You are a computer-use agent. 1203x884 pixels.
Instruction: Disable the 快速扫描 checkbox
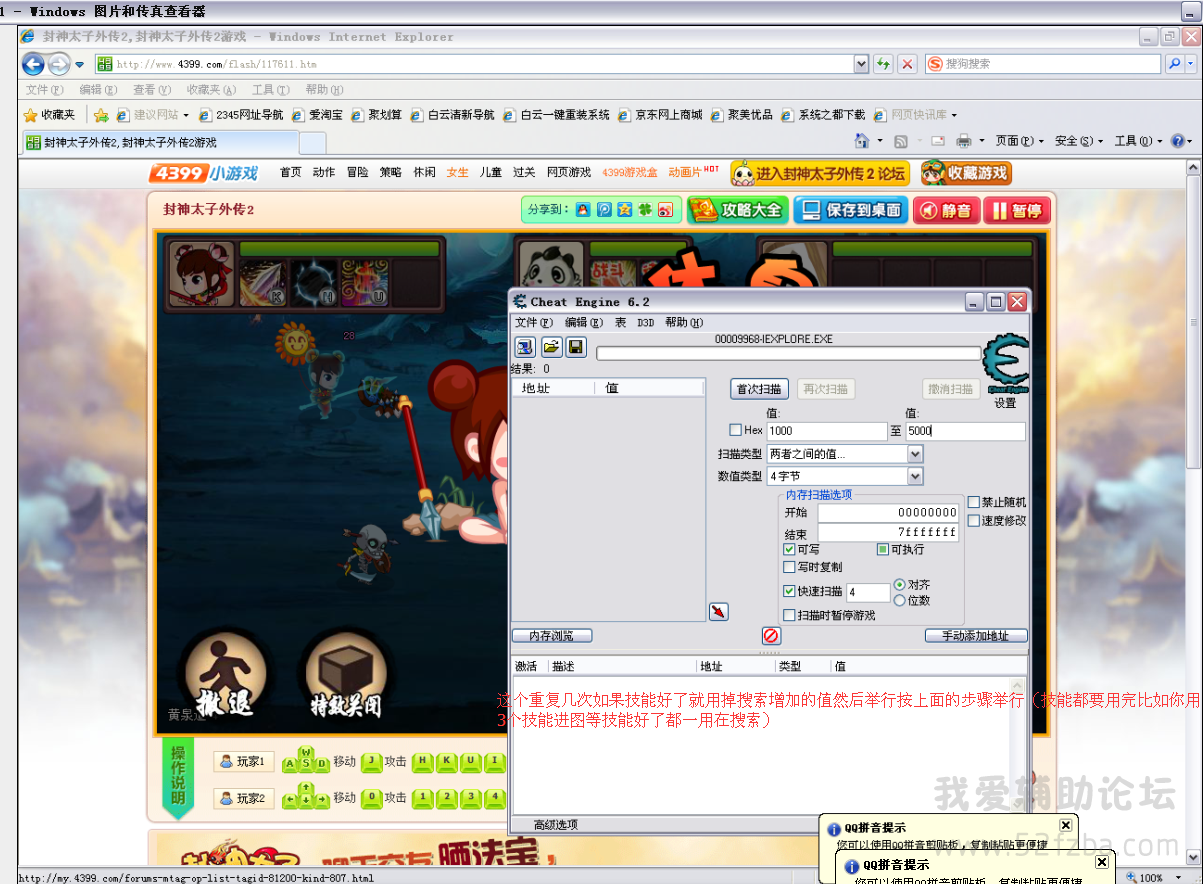pyautogui.click(x=790, y=591)
